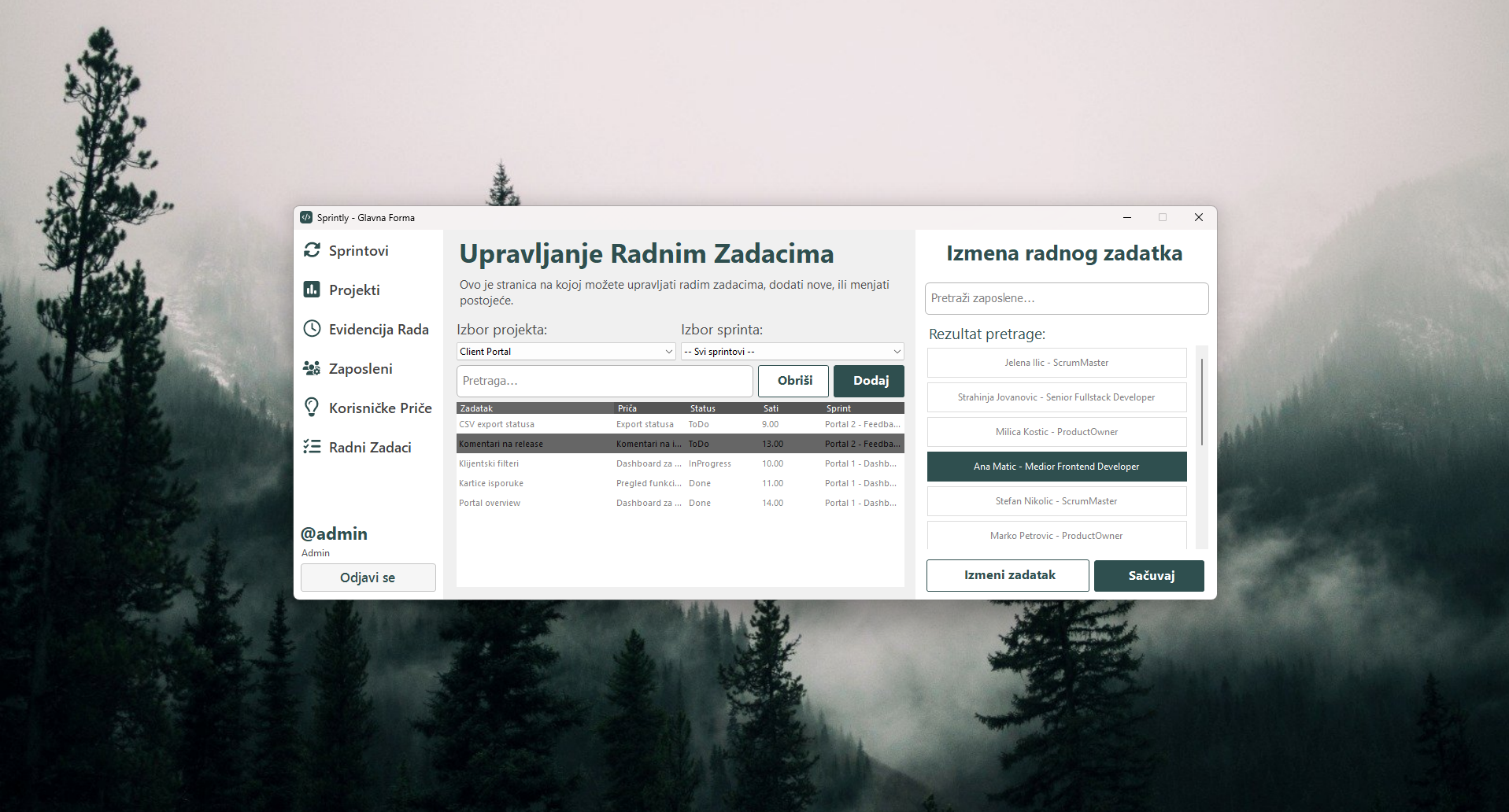
Task: Select the CSV export statusa row
Action: pyautogui.click(x=680, y=424)
